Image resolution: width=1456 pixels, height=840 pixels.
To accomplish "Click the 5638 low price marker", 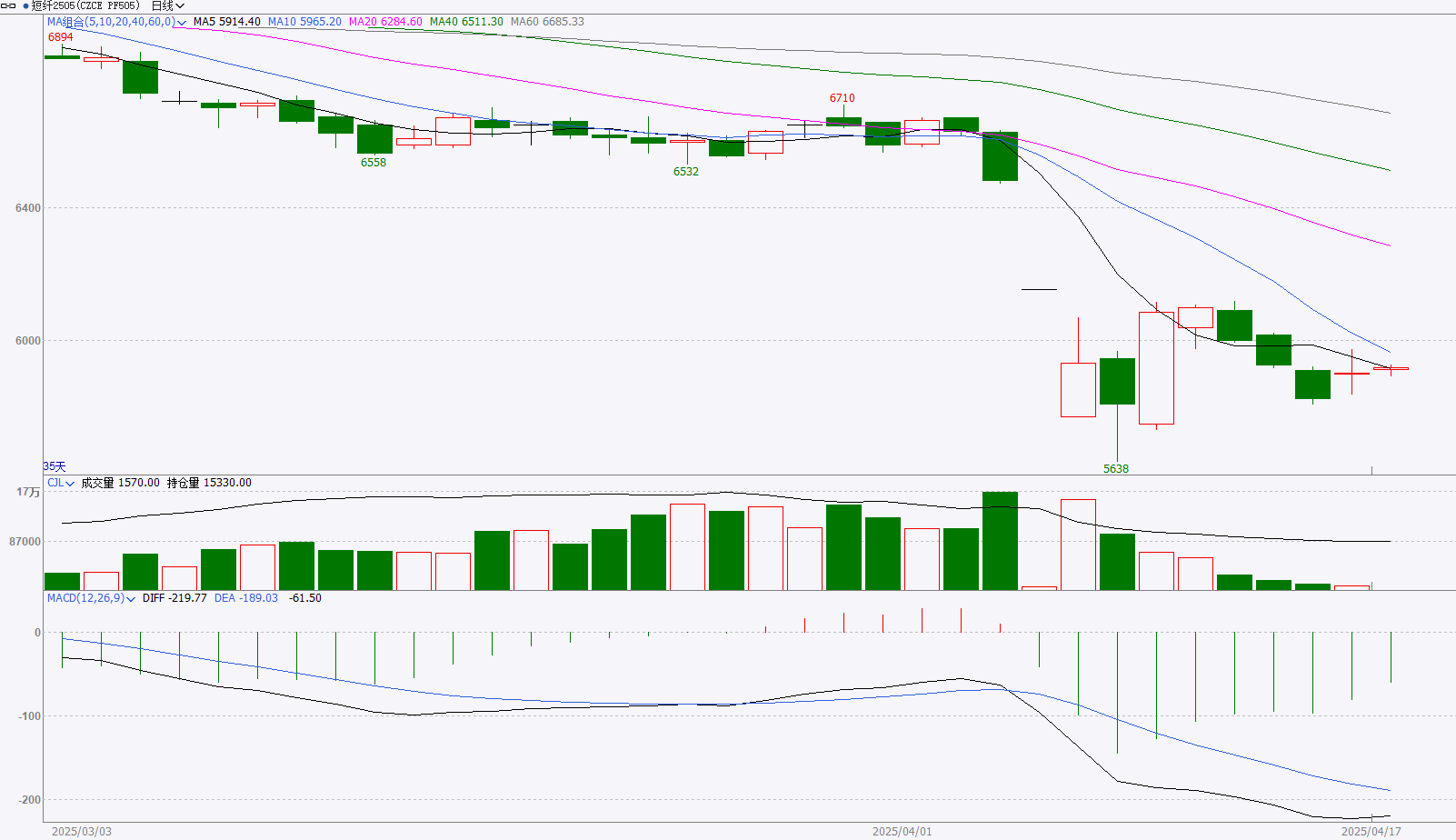I will pyautogui.click(x=1116, y=469).
